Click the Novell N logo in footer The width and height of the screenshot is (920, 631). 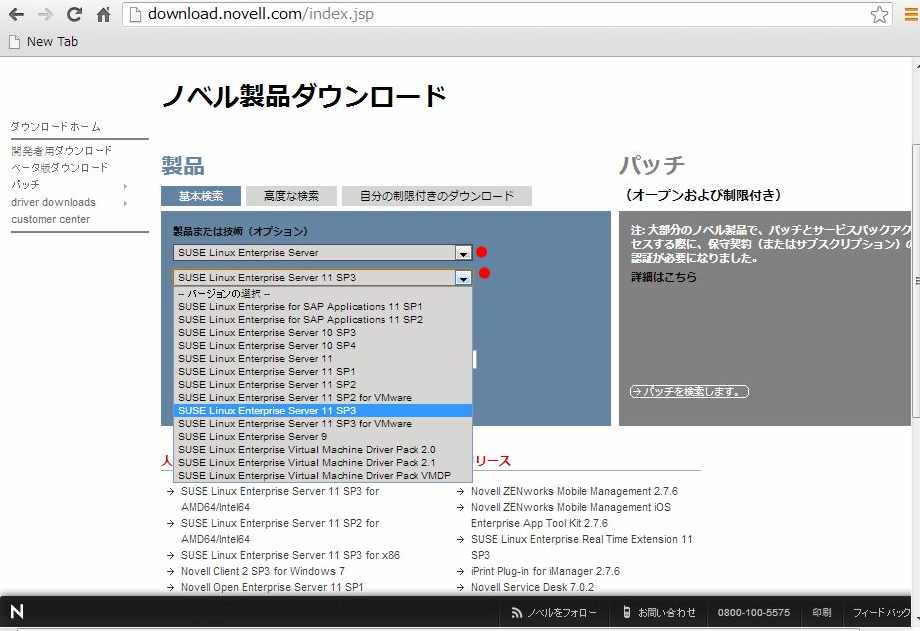tap(17, 612)
